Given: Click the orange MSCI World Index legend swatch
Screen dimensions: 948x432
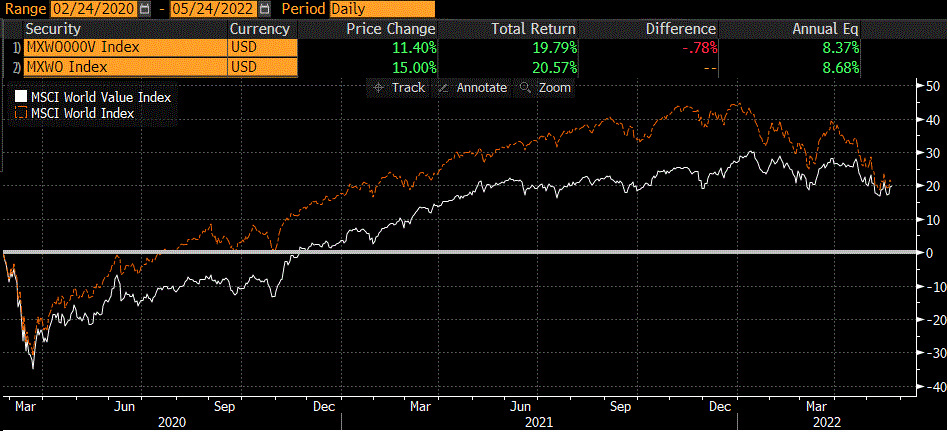Looking at the screenshot, I should point(21,112).
